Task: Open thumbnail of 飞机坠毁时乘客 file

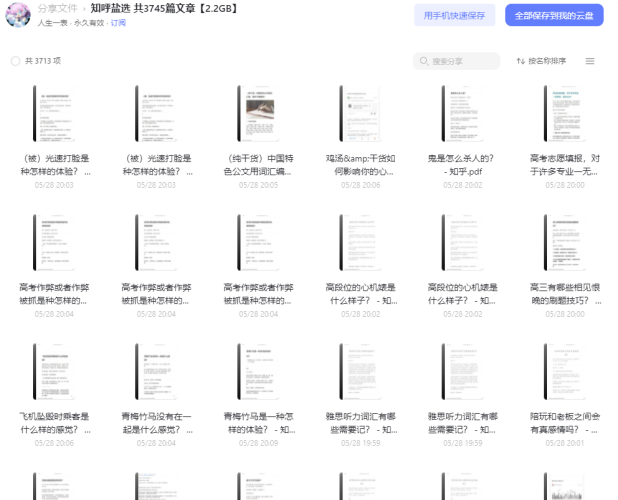Action: 54,372
